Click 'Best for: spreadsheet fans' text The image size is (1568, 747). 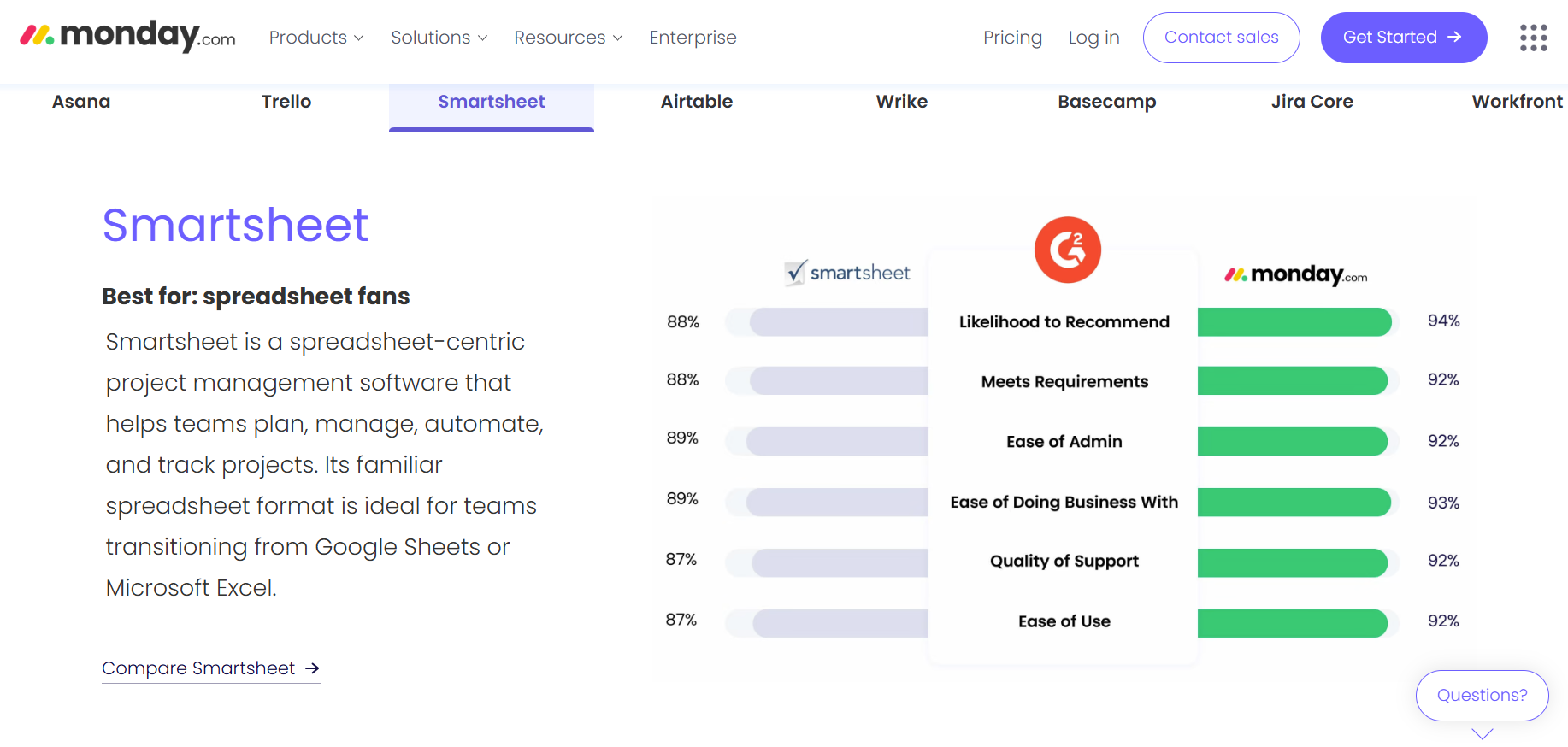tap(256, 297)
